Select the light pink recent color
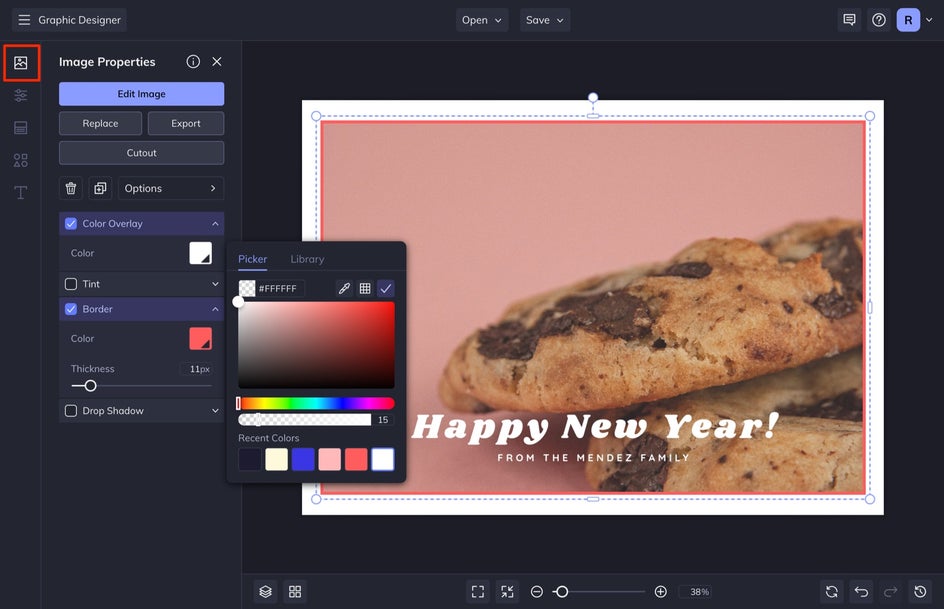Viewport: 944px width, 609px height. tap(329, 459)
